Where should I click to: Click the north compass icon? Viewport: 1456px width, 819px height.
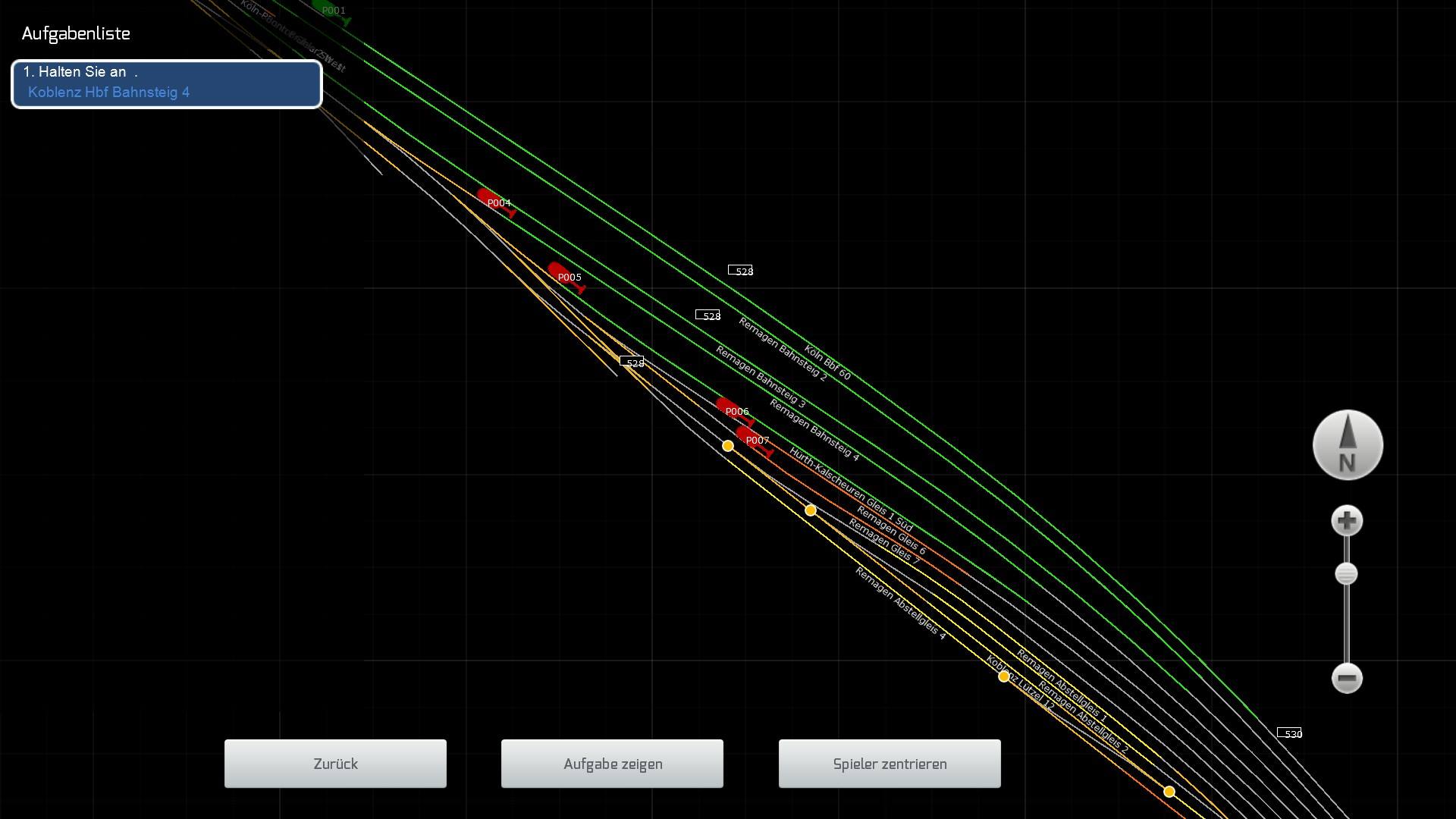pos(1348,445)
